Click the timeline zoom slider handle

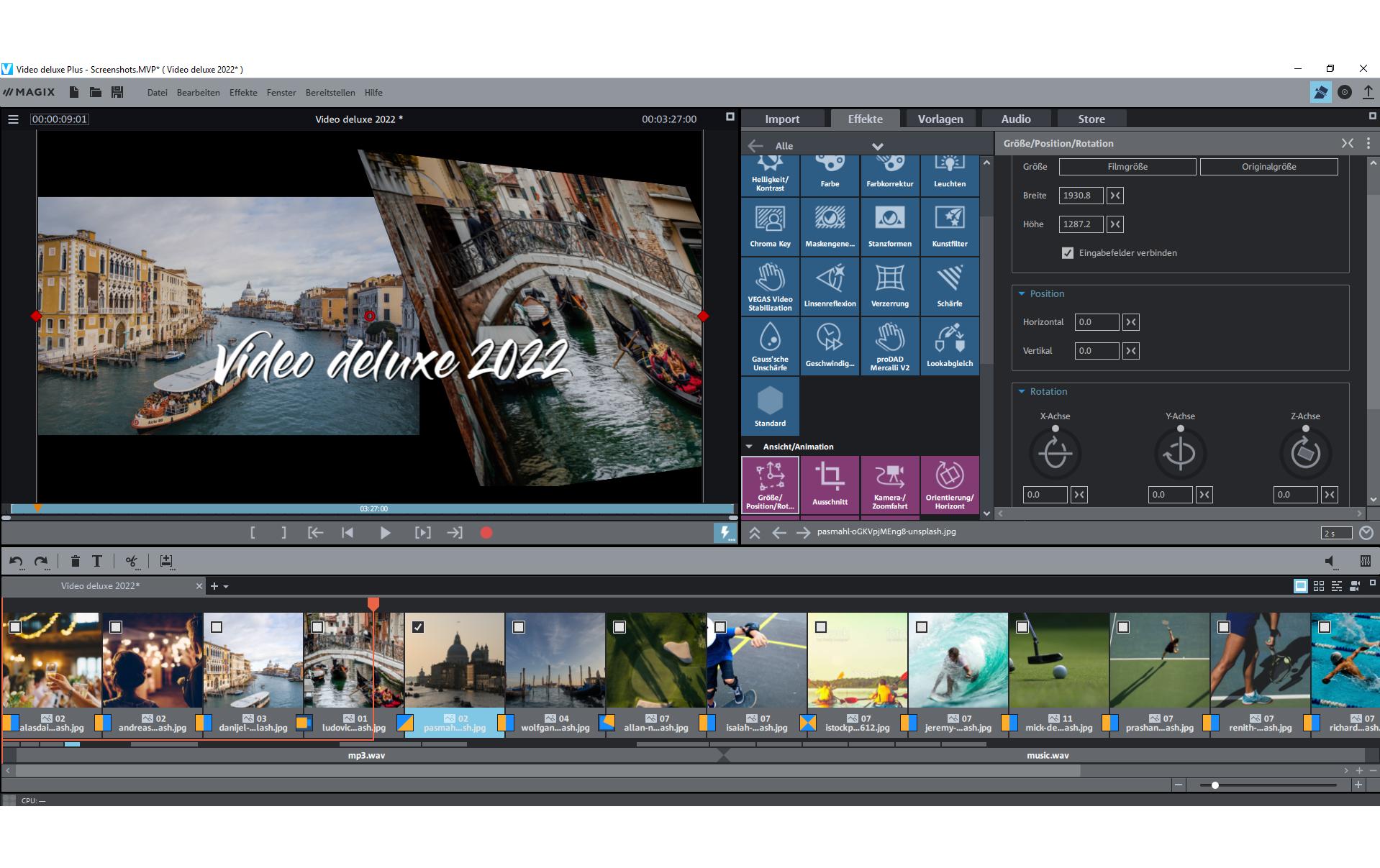click(x=1215, y=785)
